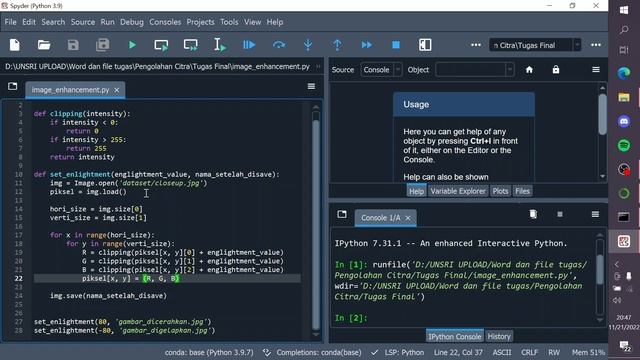Click the Object input field
The image size is (640, 360).
coord(471,70)
